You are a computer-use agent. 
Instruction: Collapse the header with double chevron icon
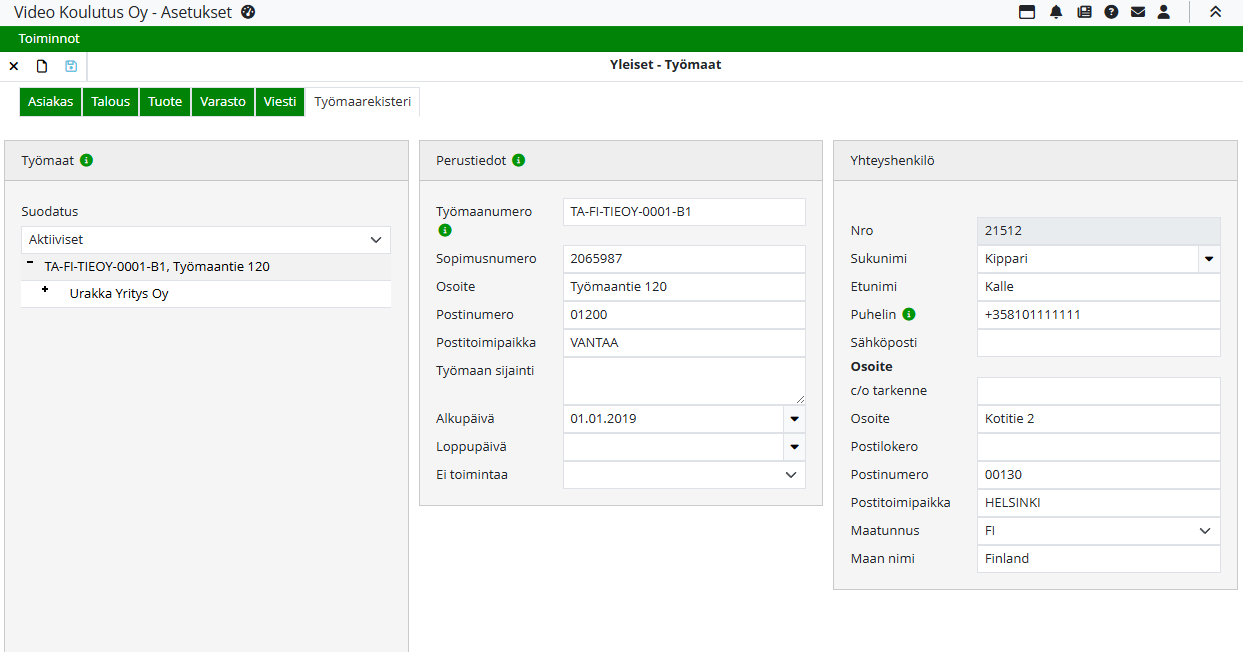(1216, 12)
